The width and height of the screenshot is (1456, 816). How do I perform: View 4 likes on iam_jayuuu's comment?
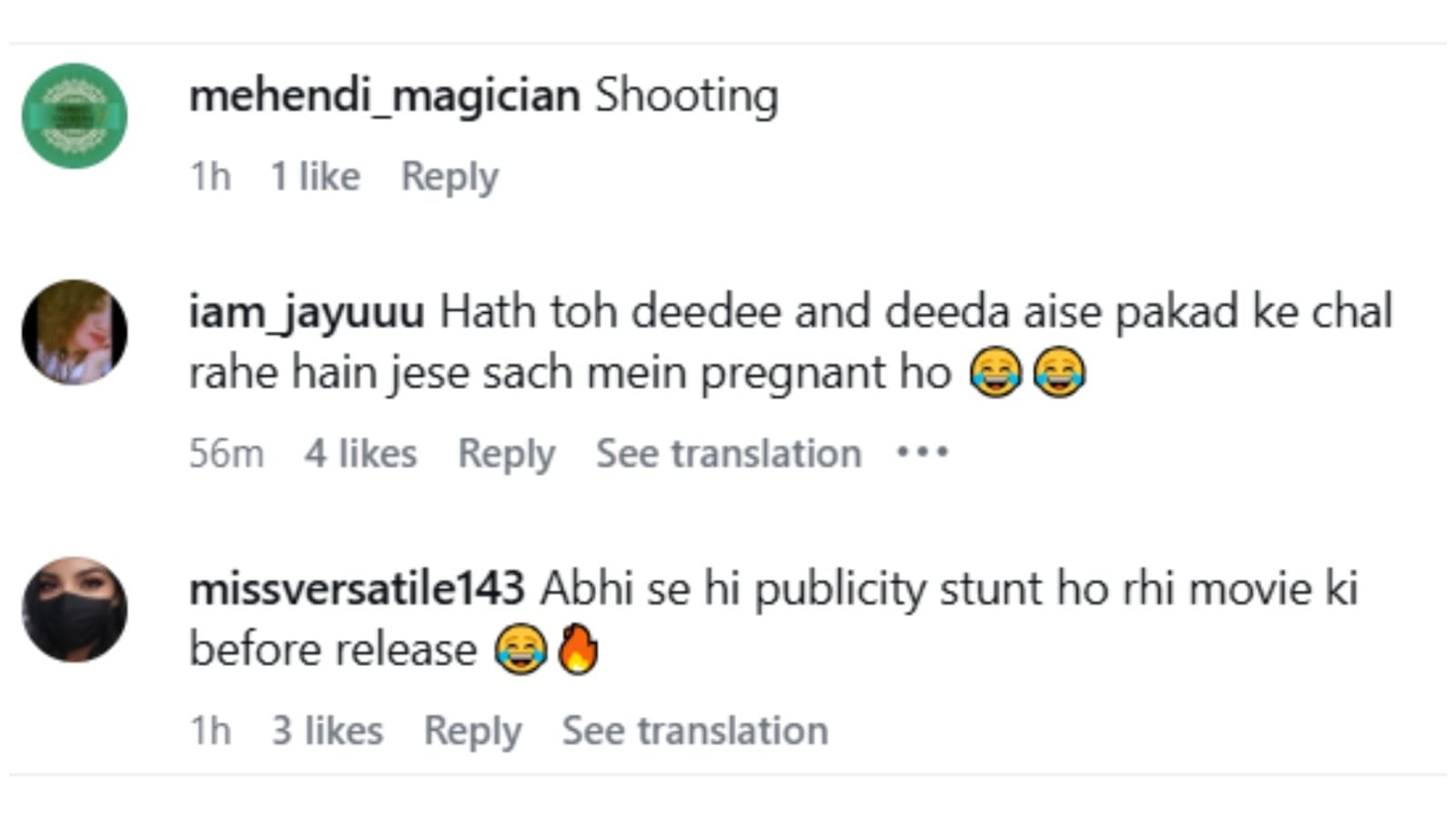click(360, 453)
